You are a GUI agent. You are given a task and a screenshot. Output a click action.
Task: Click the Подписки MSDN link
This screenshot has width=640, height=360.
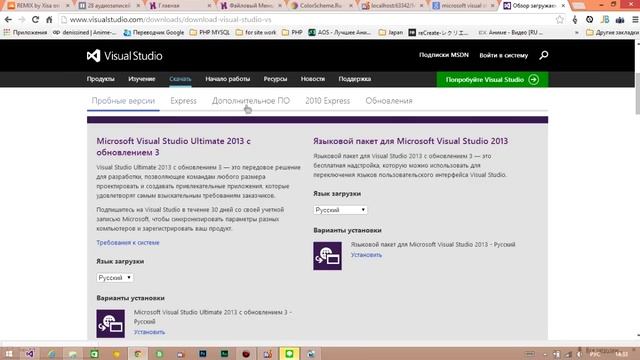click(x=444, y=55)
